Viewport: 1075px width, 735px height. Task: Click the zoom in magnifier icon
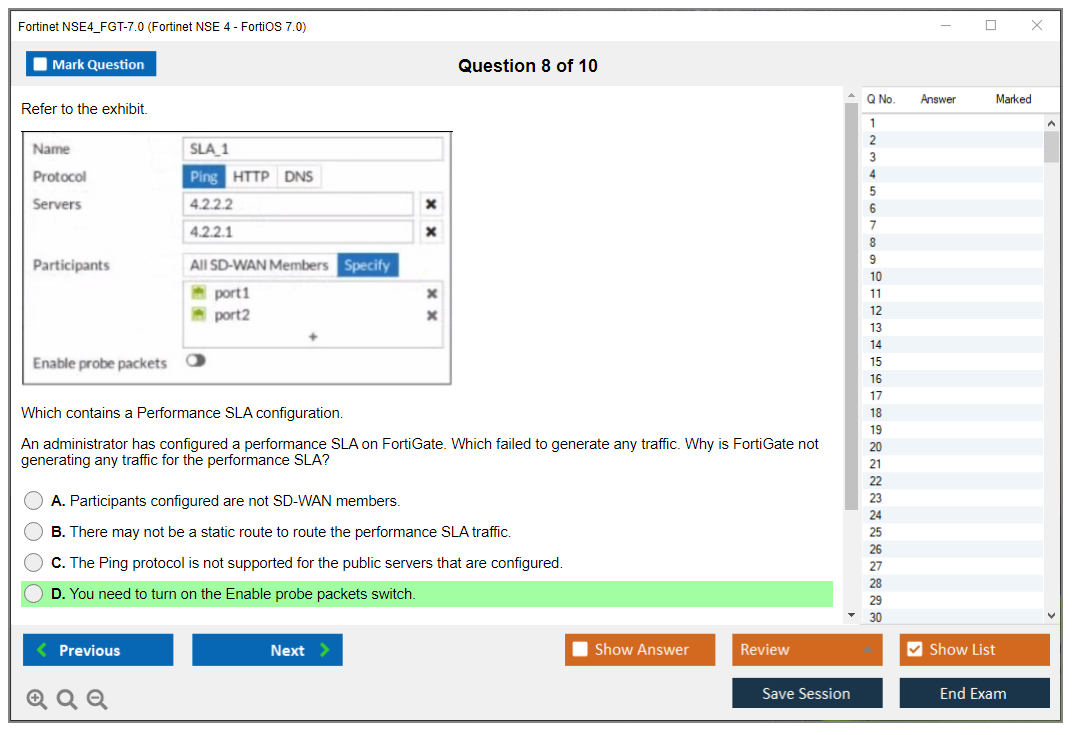(37, 700)
